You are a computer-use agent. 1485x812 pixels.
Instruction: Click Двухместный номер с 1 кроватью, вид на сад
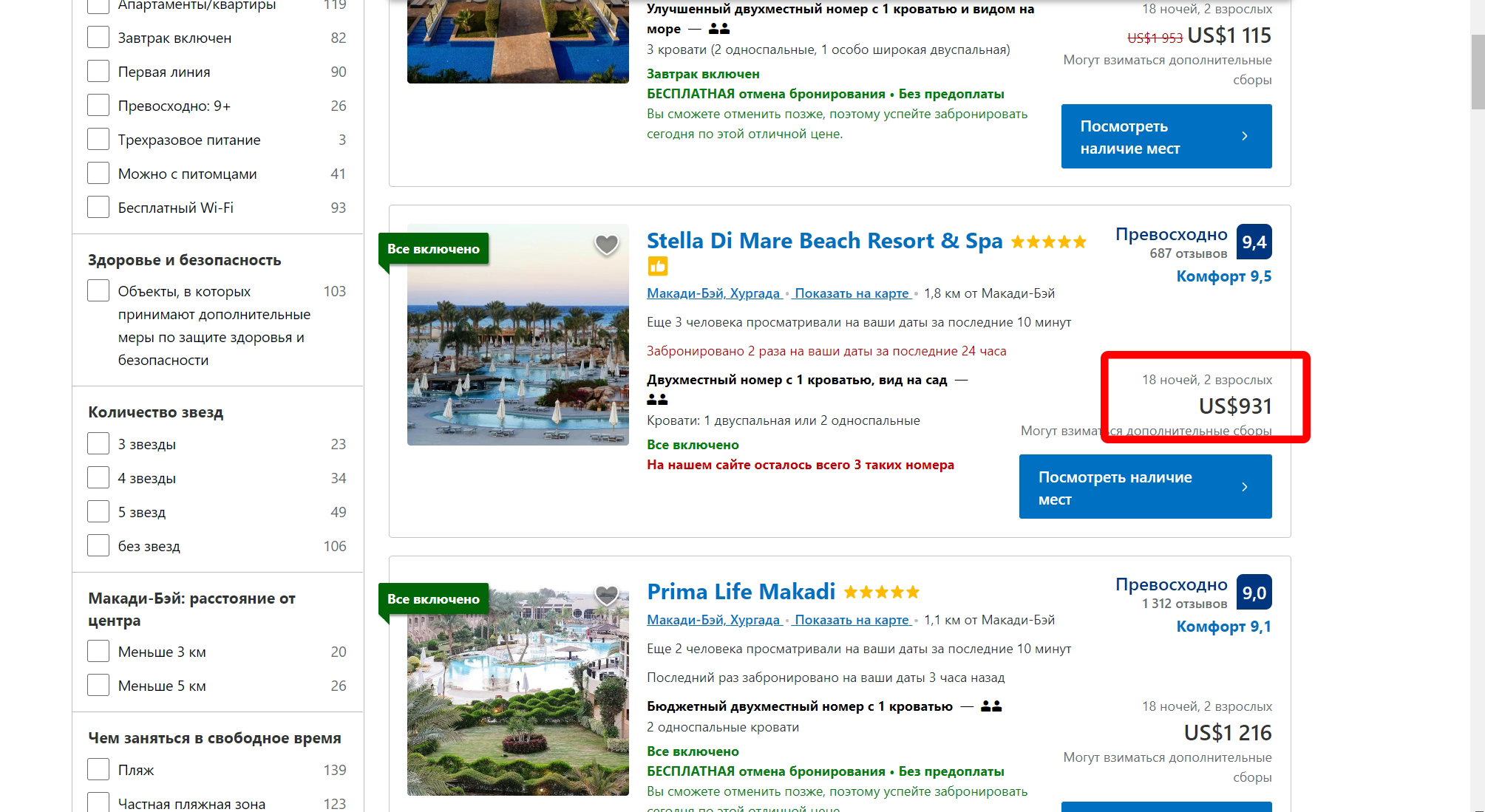point(797,380)
